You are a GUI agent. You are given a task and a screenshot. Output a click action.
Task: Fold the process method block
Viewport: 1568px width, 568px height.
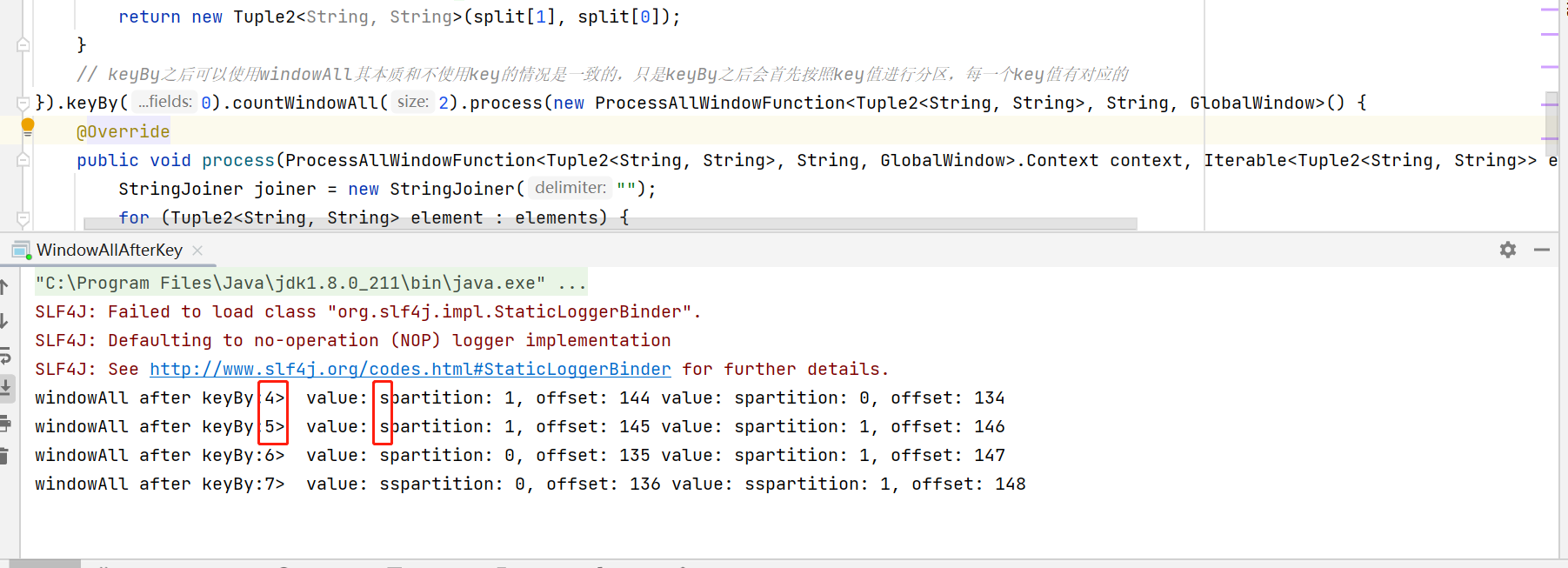(23, 160)
